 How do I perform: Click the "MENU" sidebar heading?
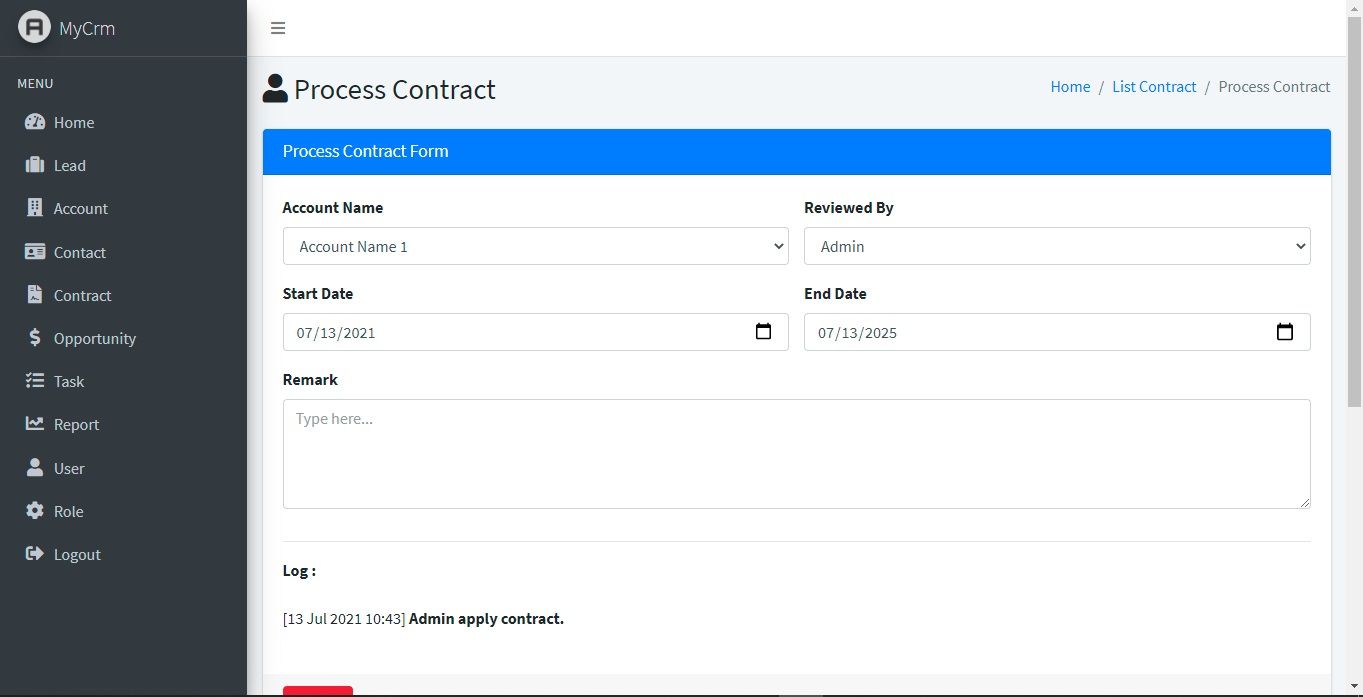tap(35, 83)
